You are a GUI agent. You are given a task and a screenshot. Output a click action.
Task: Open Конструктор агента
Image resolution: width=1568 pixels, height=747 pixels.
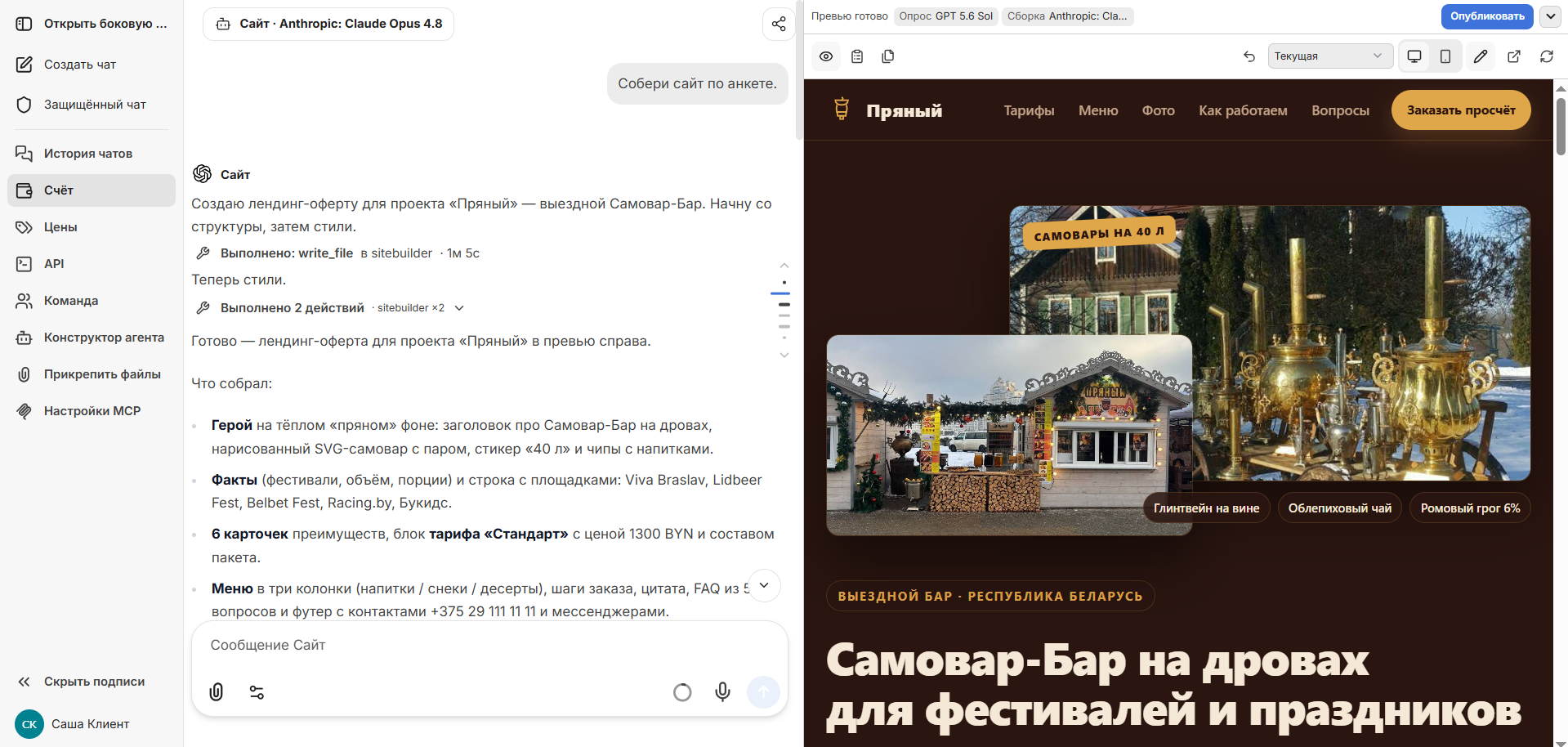(92, 338)
